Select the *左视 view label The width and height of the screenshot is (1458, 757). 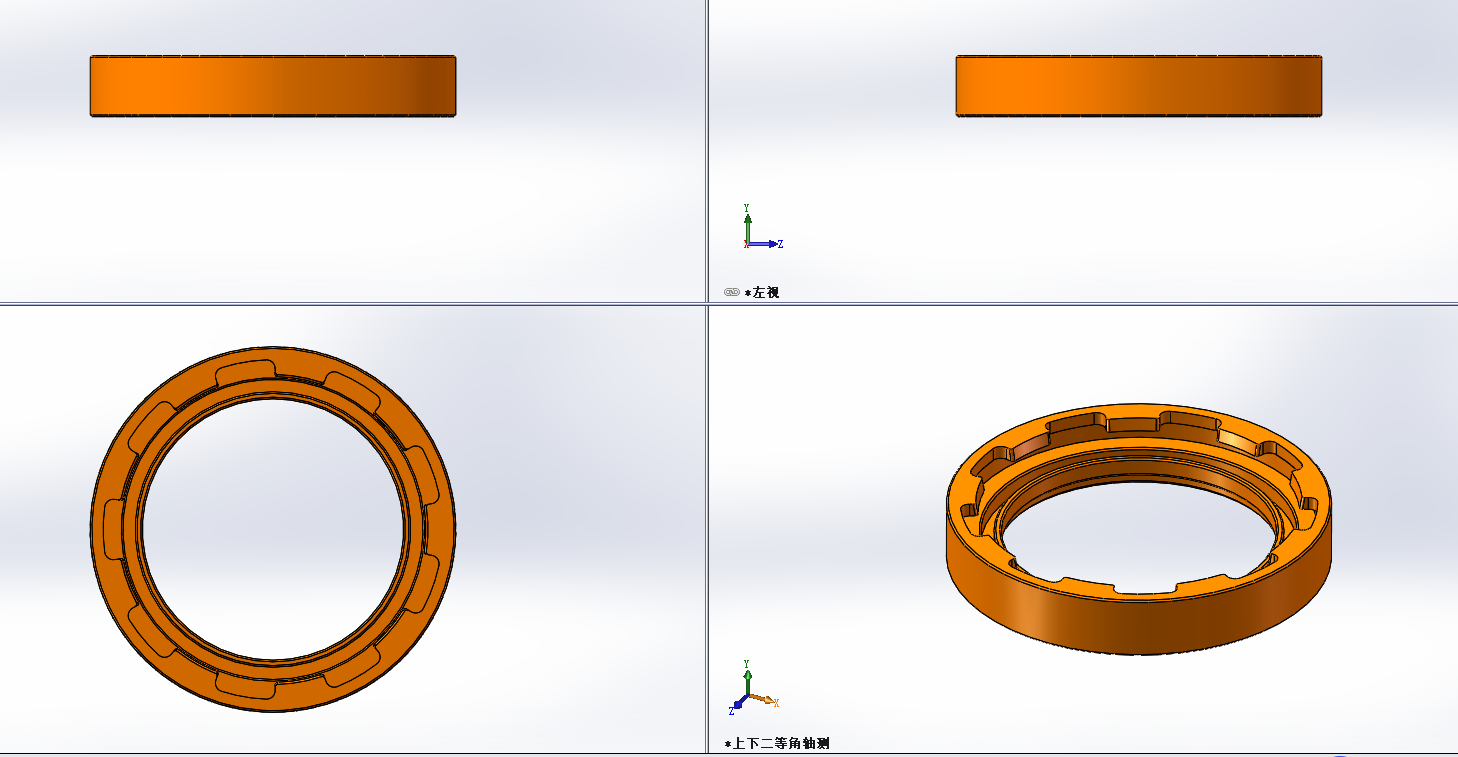click(x=762, y=292)
